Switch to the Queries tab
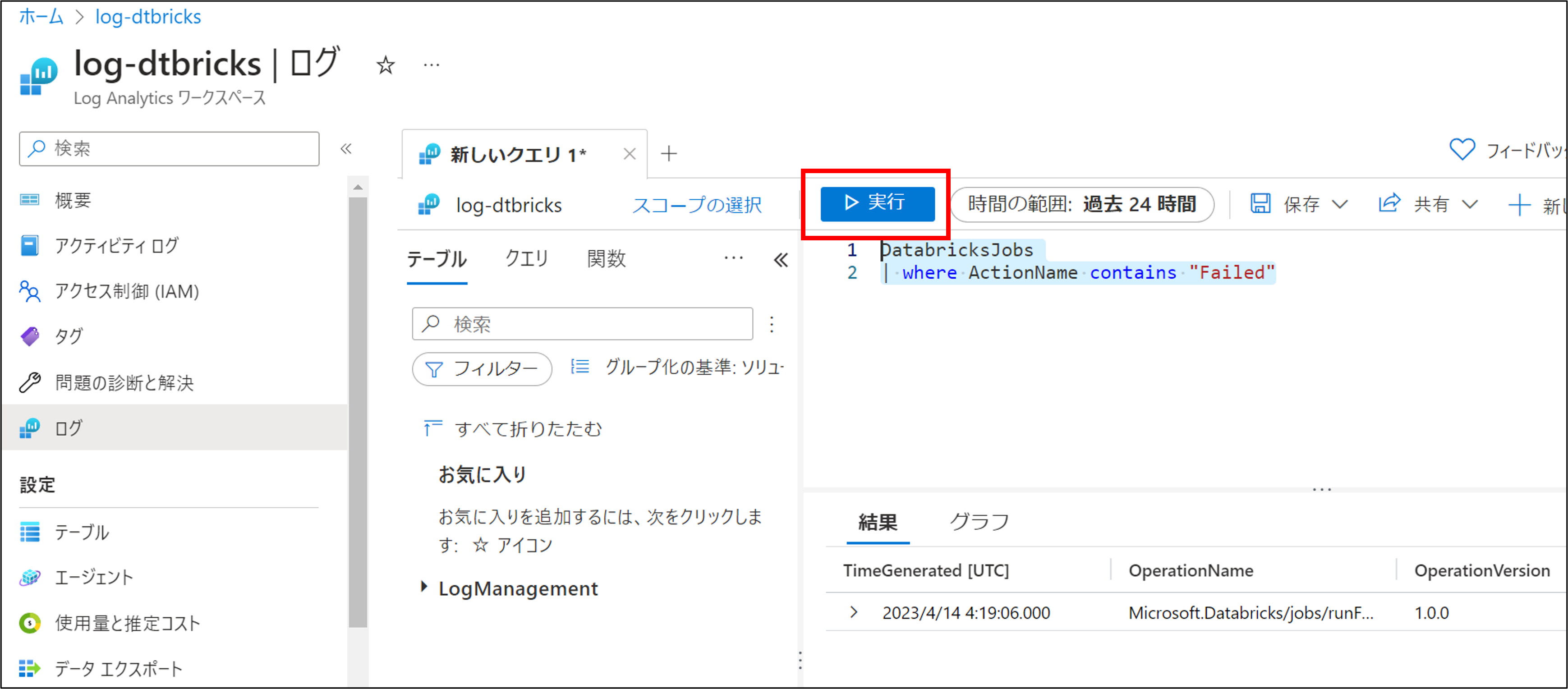1568x689 pixels. click(527, 259)
